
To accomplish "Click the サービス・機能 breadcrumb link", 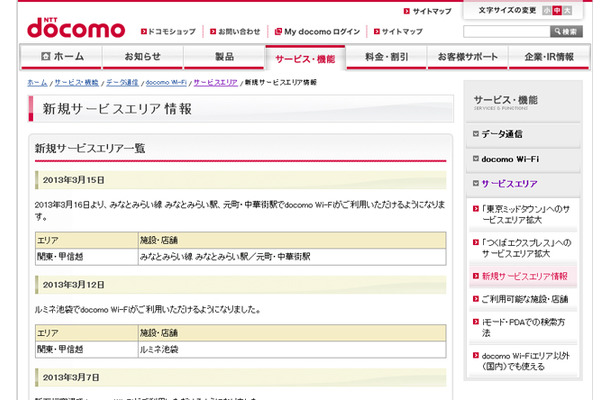I will click(76, 82).
